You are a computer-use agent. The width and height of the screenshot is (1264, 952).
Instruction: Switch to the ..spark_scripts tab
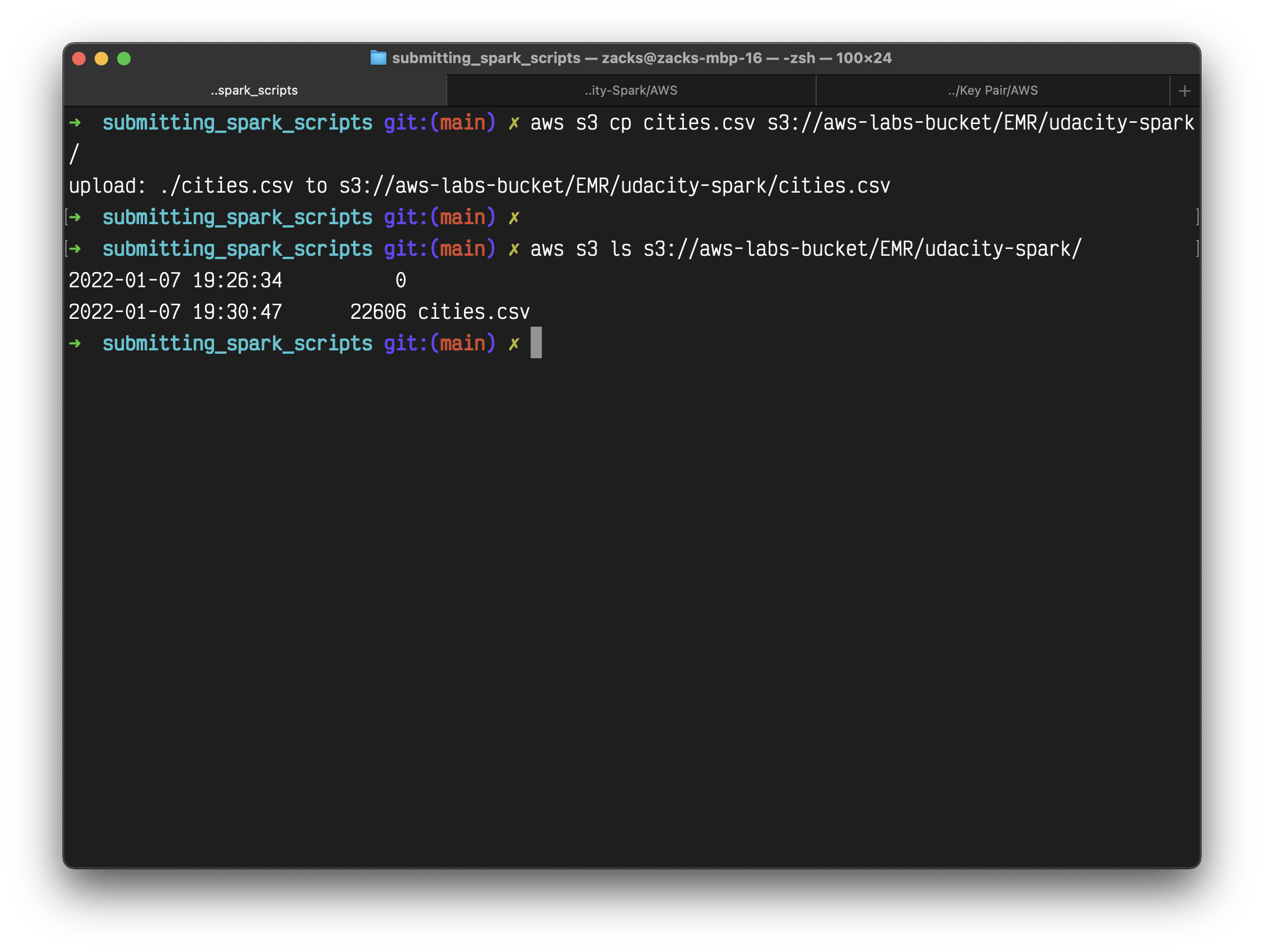254,90
